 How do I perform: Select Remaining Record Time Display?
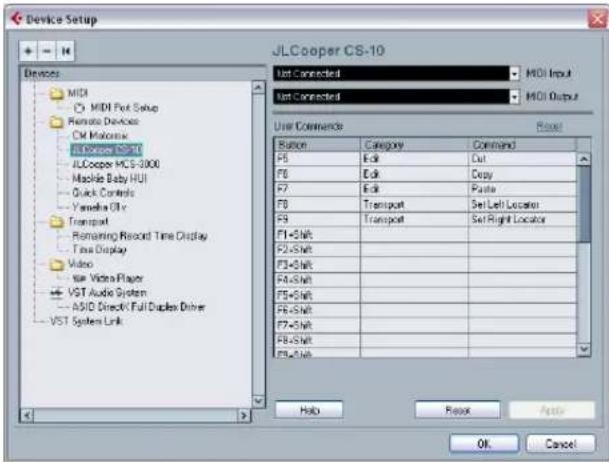[140, 236]
